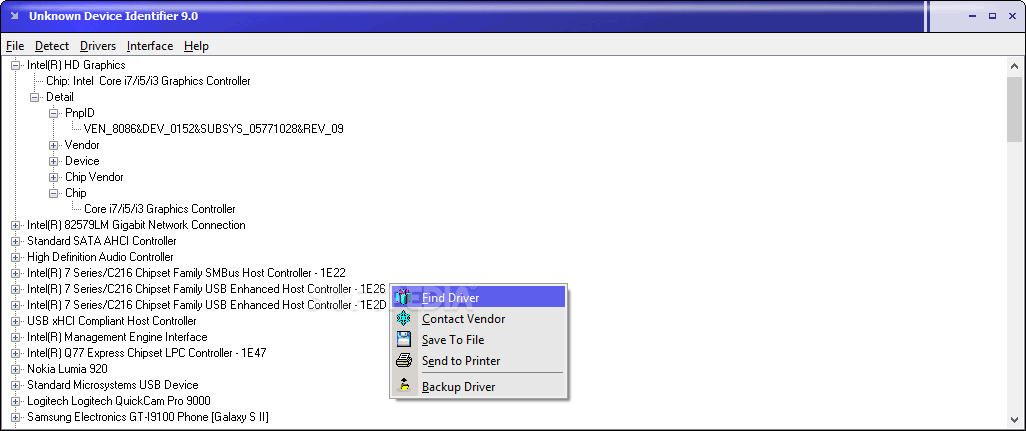1026x431 pixels.
Task: Select Intel(R) HD Graphics tree item
Action: point(76,65)
